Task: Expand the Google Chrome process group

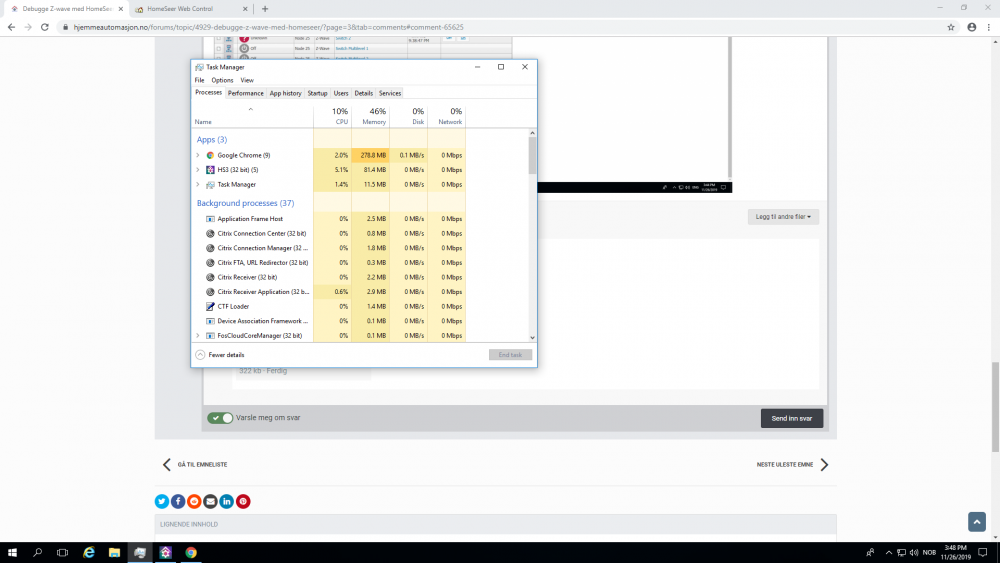Action: pyautogui.click(x=198, y=155)
